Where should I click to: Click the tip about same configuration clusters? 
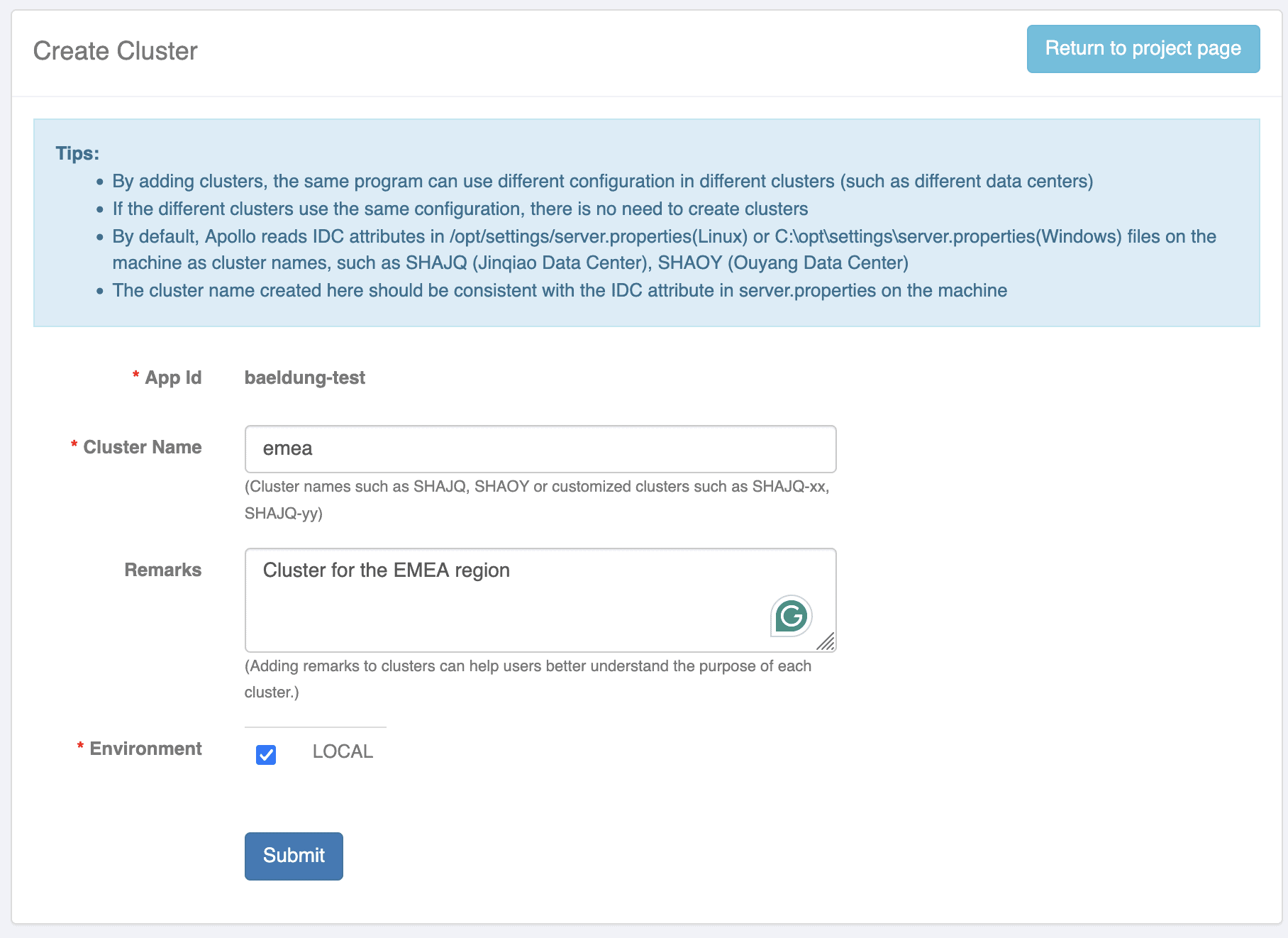pos(460,209)
